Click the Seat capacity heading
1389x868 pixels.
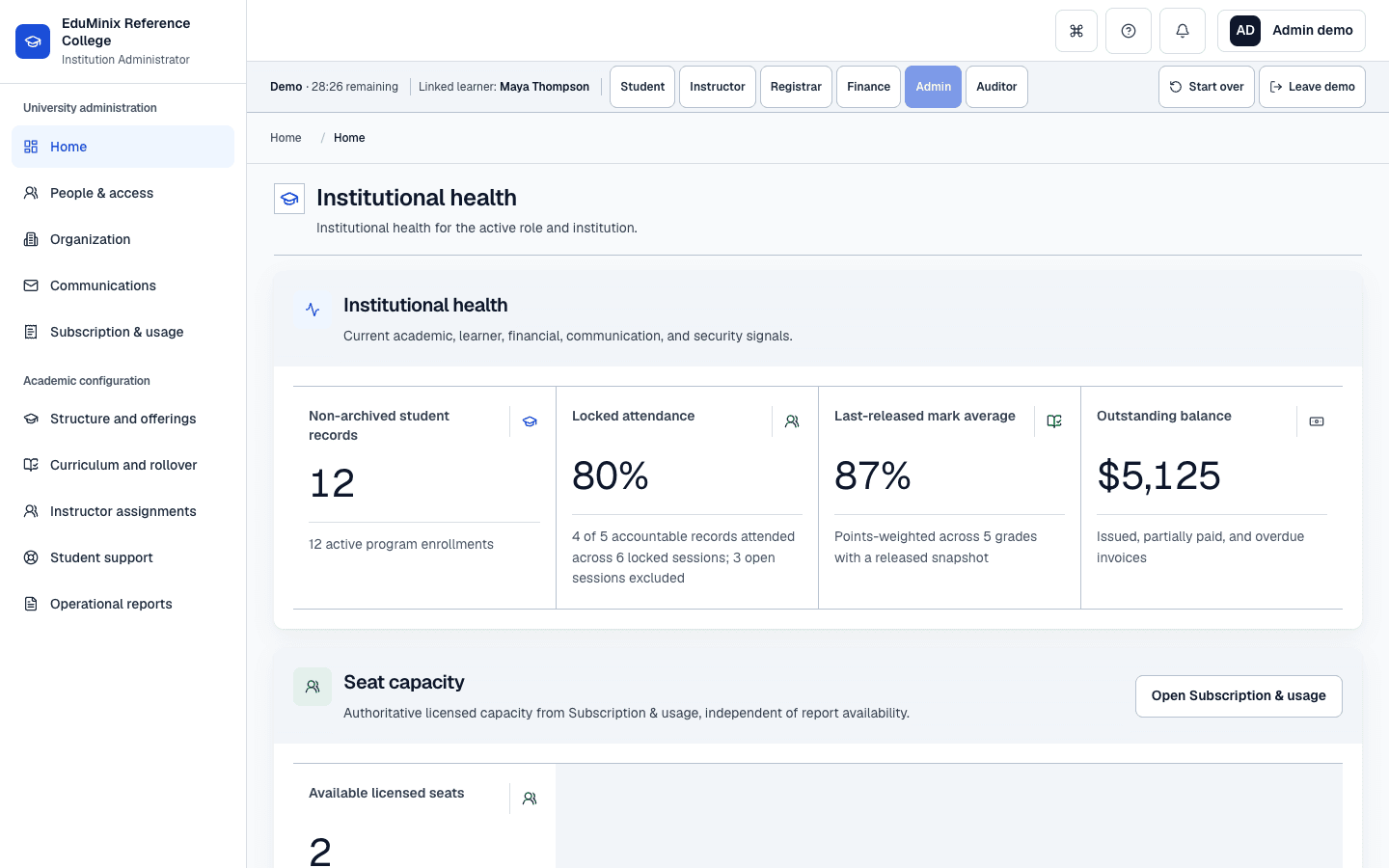tap(404, 682)
